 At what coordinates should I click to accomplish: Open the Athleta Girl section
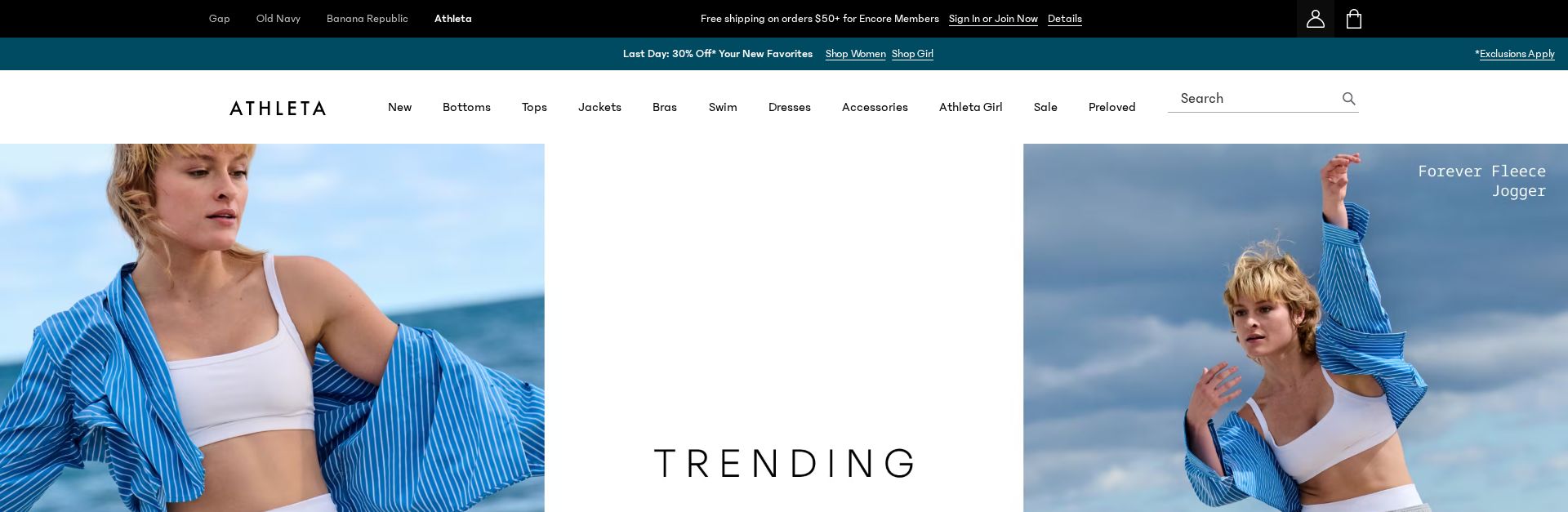[x=970, y=107]
